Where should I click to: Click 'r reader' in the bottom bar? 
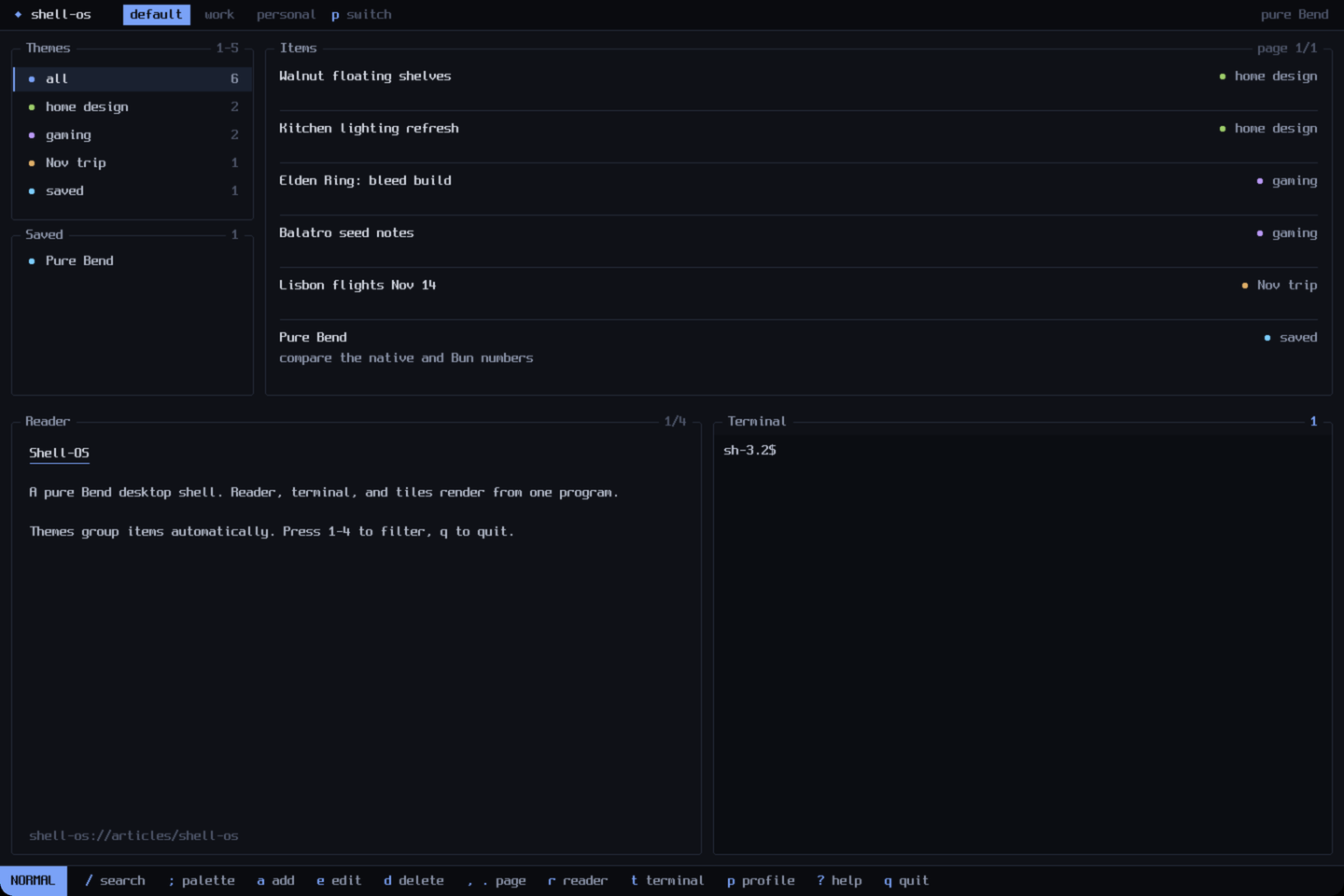(x=578, y=881)
